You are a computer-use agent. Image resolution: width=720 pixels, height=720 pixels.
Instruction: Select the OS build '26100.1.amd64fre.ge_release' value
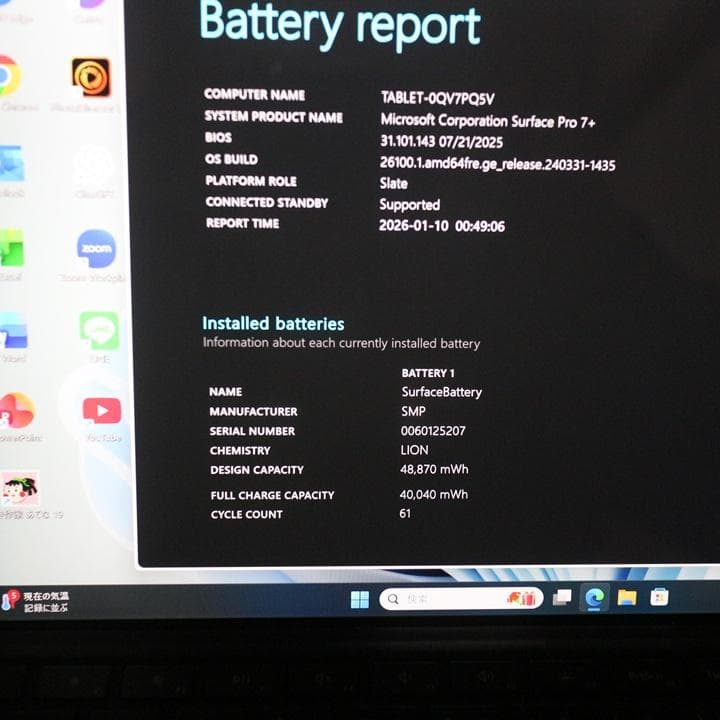497,164
